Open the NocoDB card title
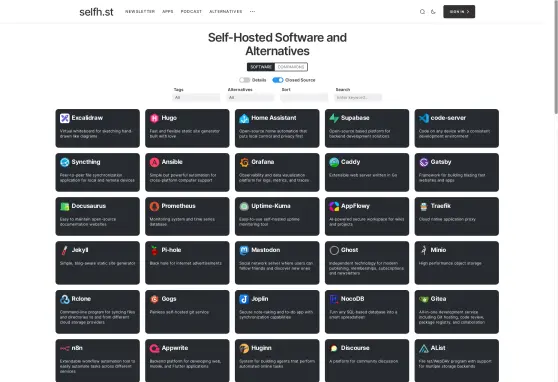The image size is (558, 382). pos(352,299)
